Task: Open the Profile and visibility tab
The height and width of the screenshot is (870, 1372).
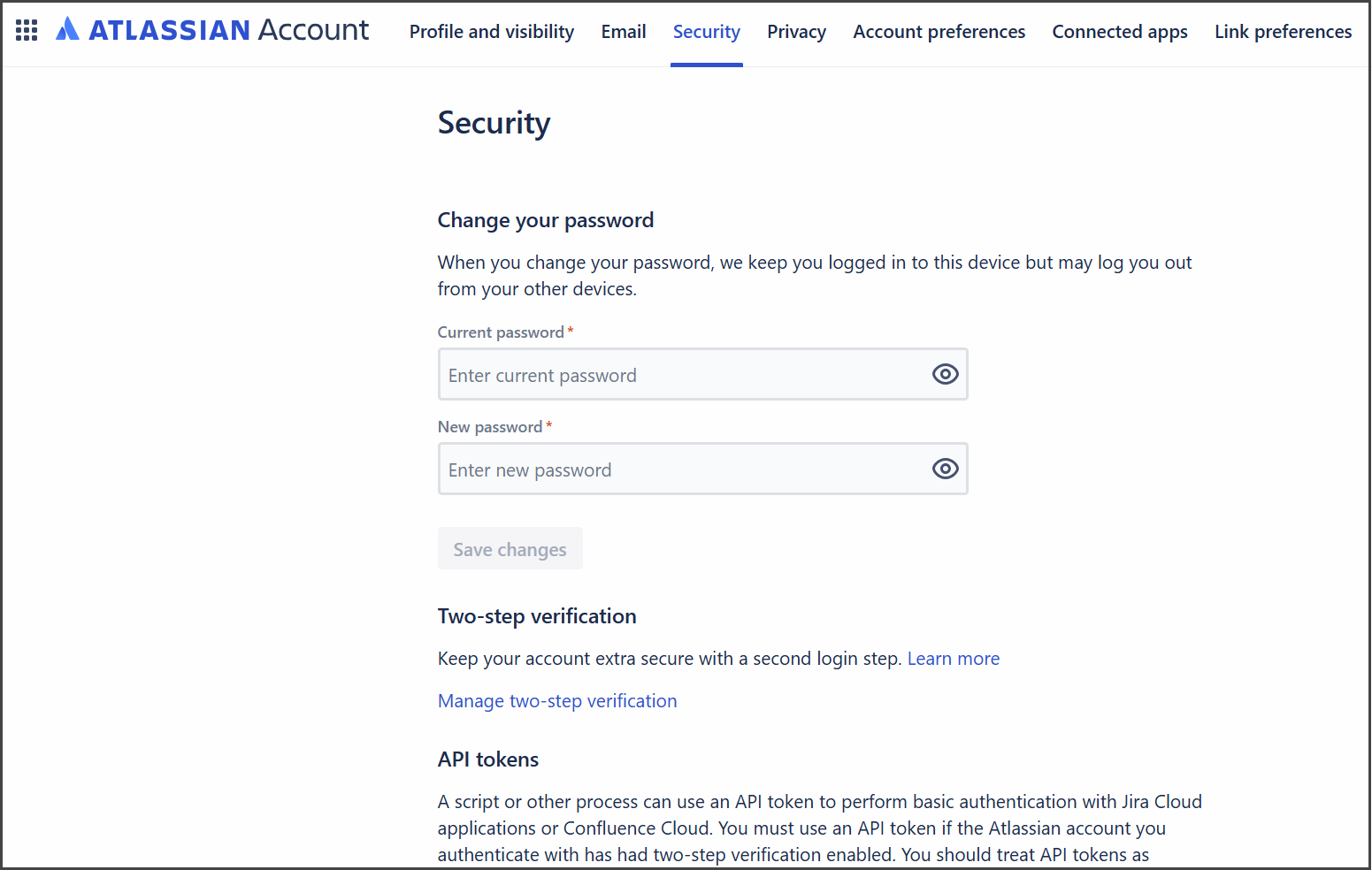Action: 491,32
